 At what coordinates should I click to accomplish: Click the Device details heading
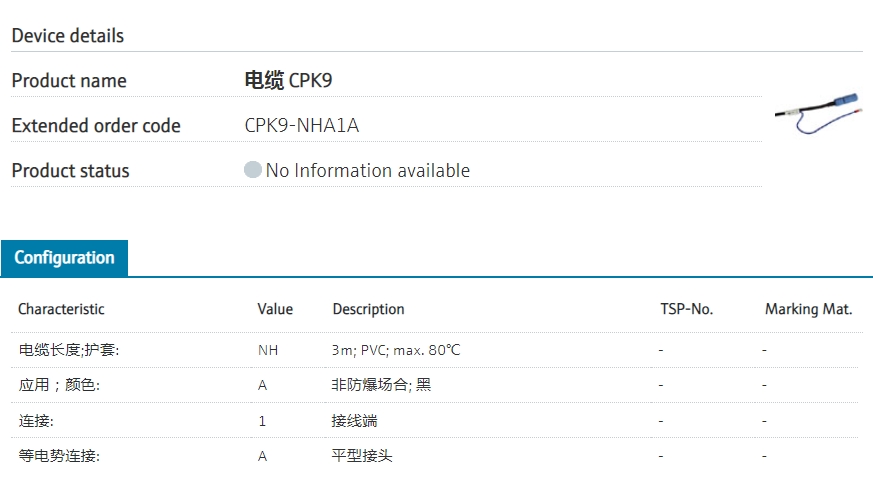point(68,36)
